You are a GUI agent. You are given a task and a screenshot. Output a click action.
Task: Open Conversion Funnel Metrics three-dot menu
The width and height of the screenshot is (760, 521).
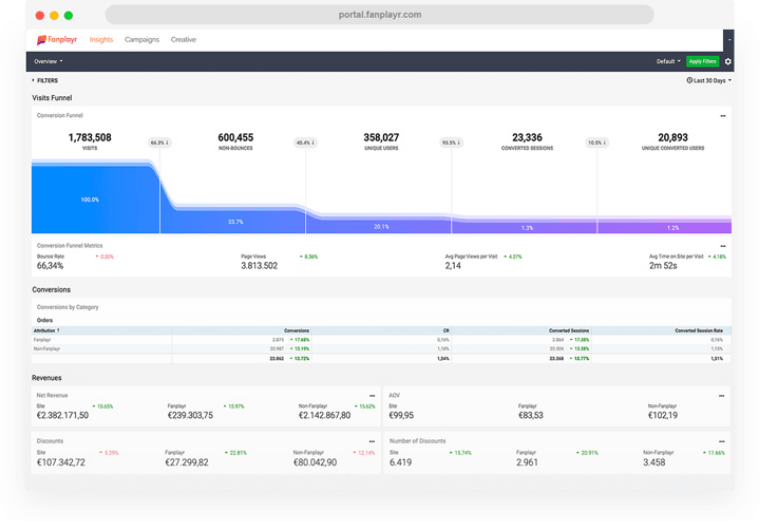723,245
